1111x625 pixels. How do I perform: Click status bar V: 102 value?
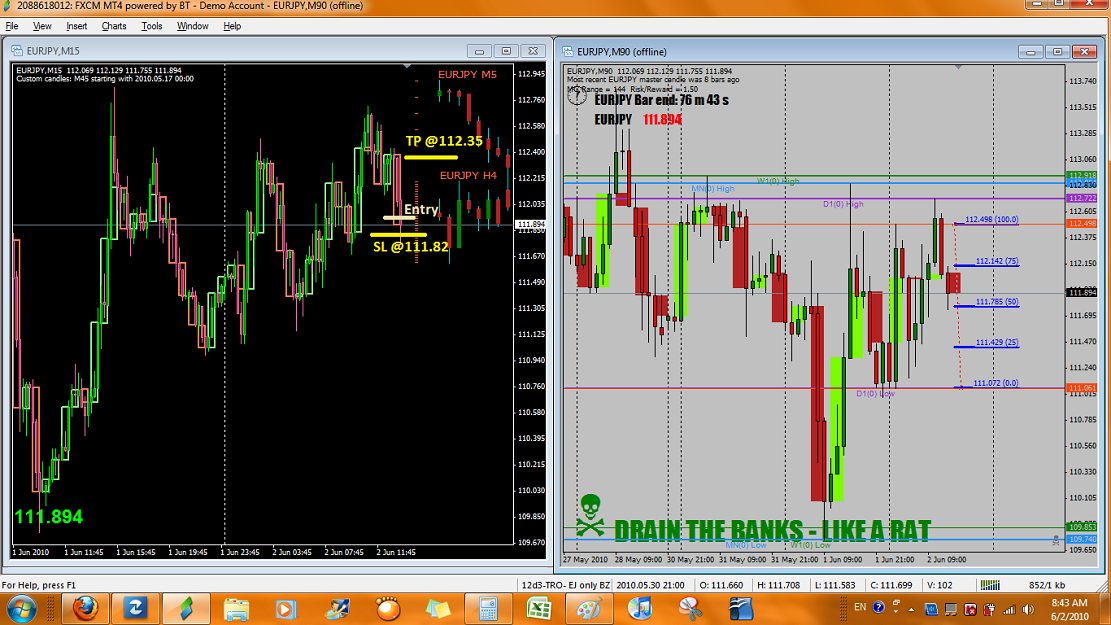pos(939,585)
